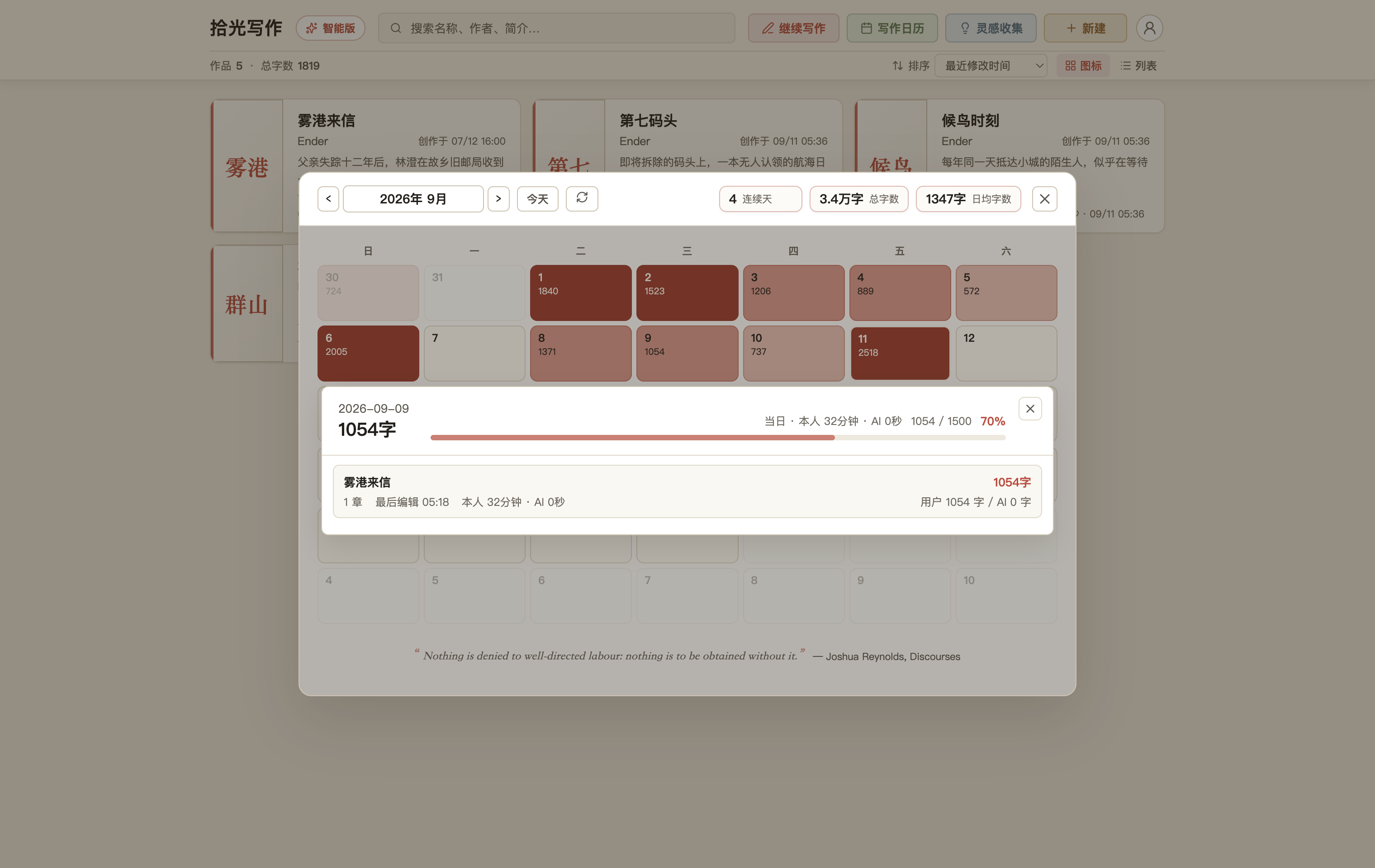The height and width of the screenshot is (868, 1375).
Task: Select the empty September 12 cell
Action: [x=1006, y=353]
